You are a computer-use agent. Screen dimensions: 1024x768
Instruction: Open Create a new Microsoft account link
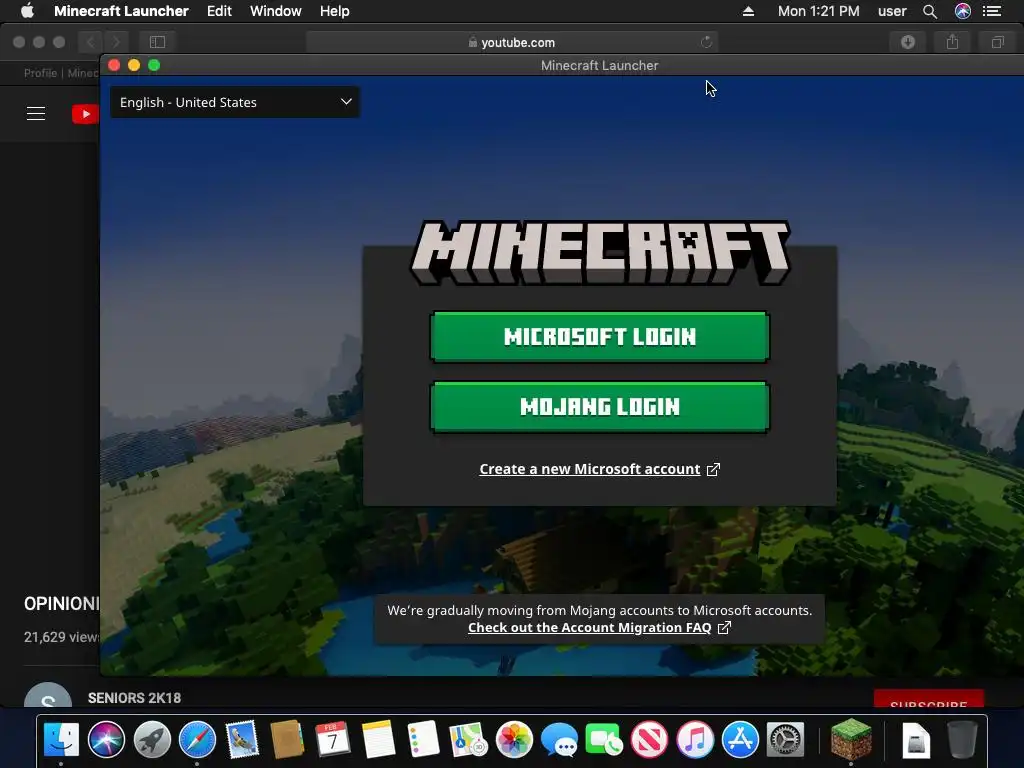(x=600, y=469)
